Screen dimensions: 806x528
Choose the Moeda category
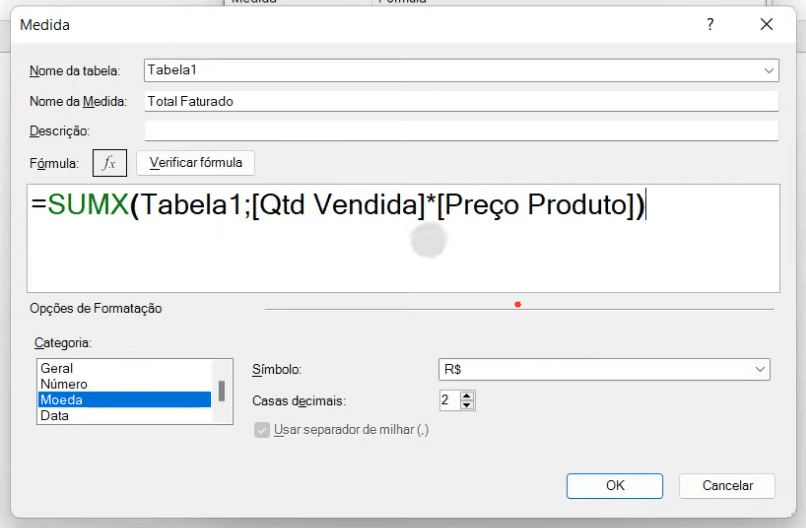coord(124,399)
